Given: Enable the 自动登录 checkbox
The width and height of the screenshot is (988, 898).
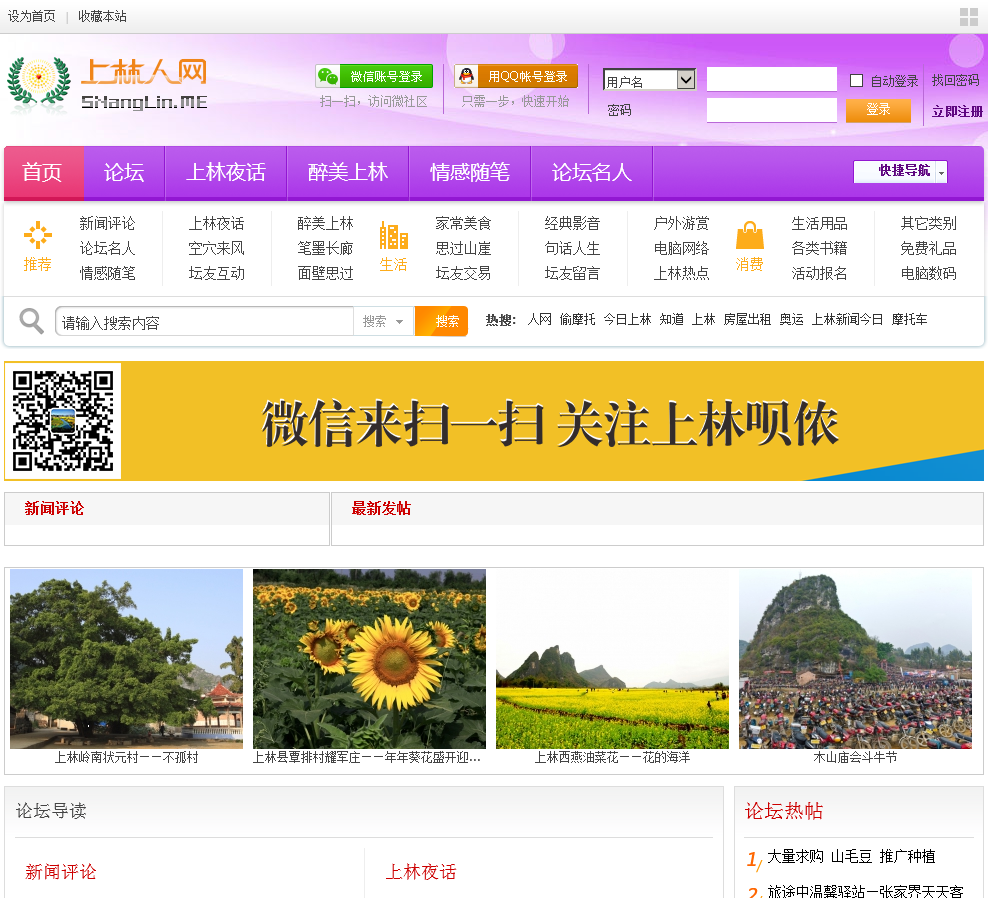Looking at the screenshot, I should coord(856,81).
